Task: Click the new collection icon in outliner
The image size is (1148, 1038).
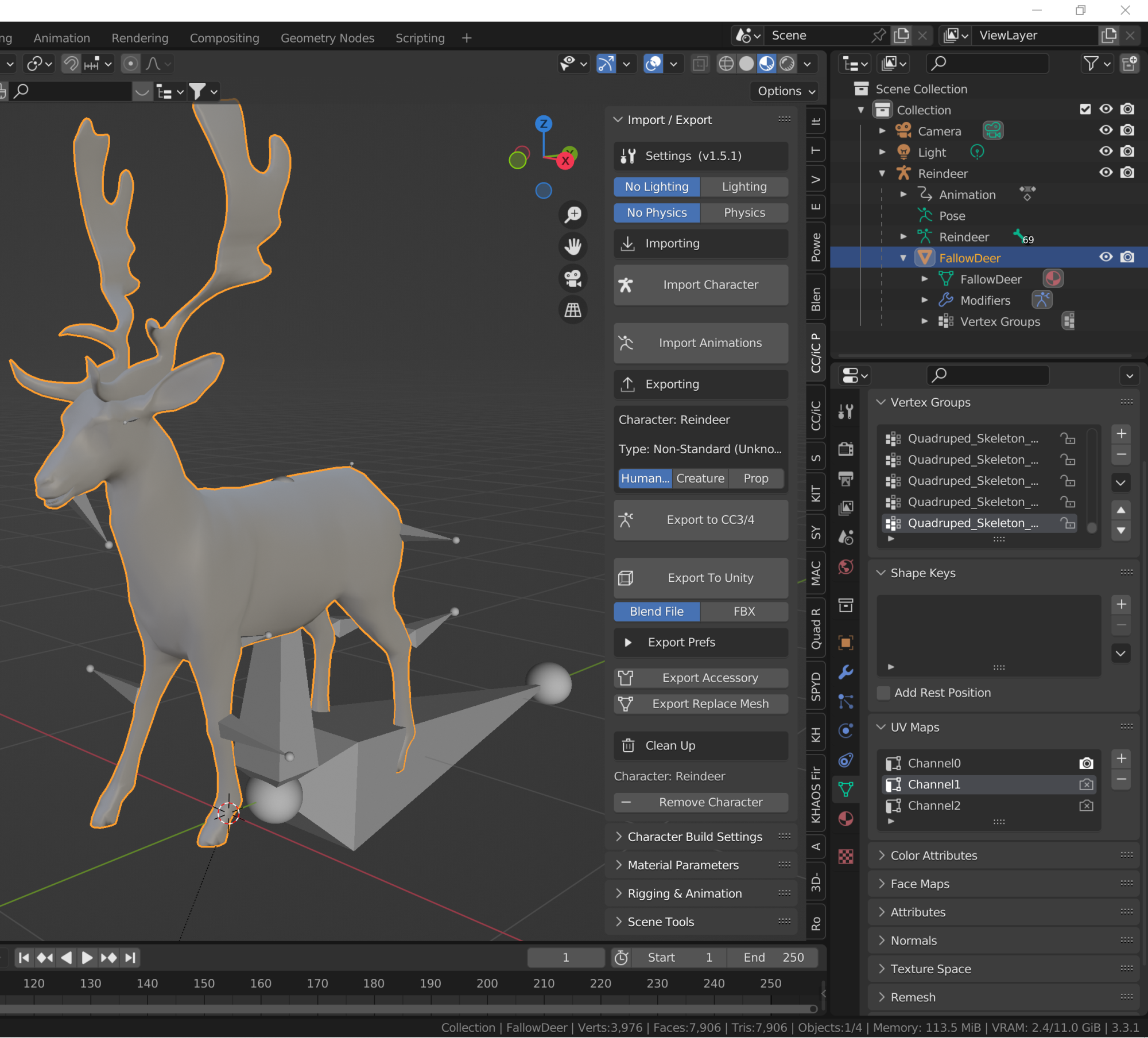Action: 1130,63
